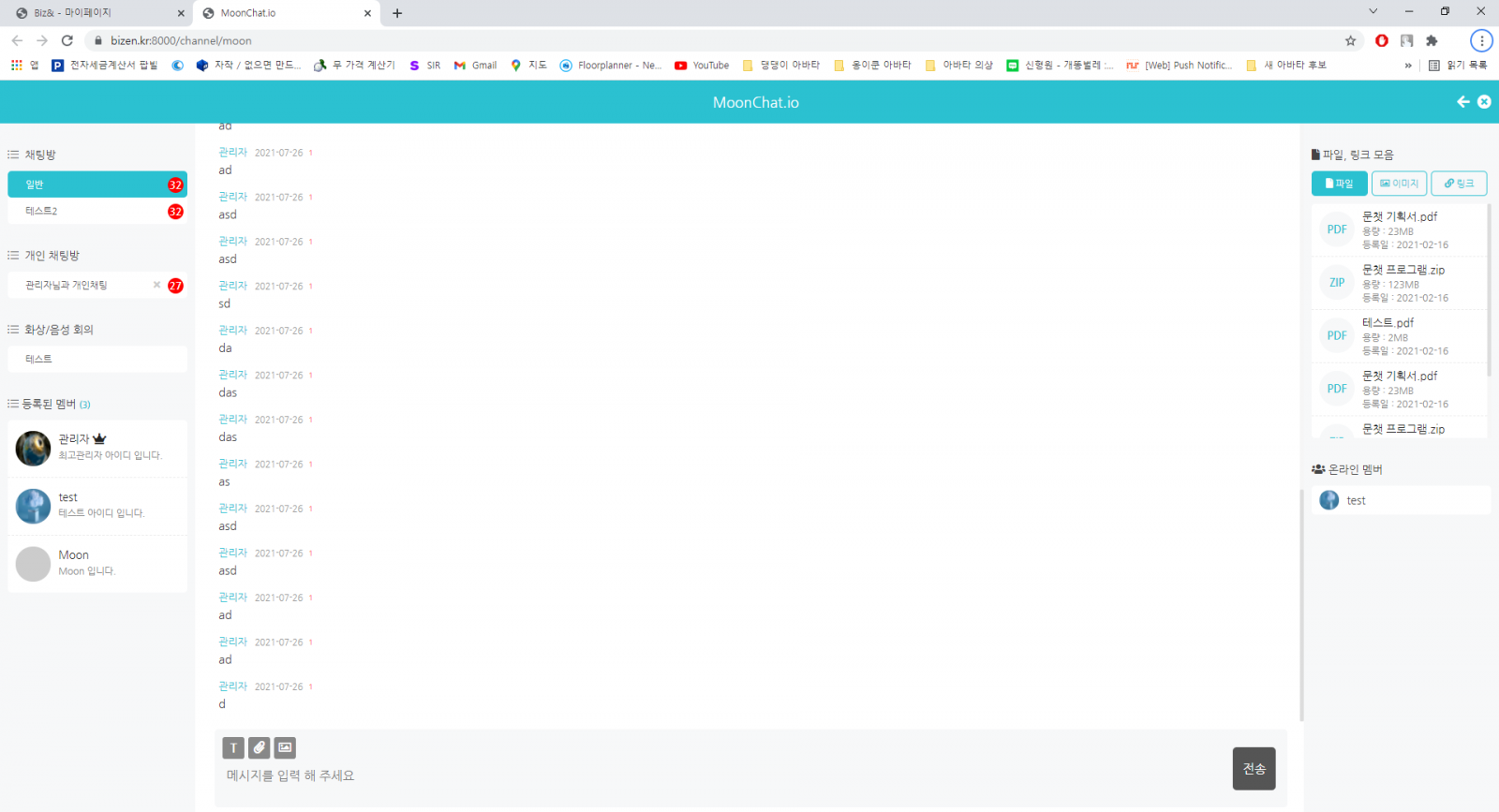This screenshot has height=812, width=1499.
Task: Open the 테스트2 chat room
Action: (x=97, y=212)
